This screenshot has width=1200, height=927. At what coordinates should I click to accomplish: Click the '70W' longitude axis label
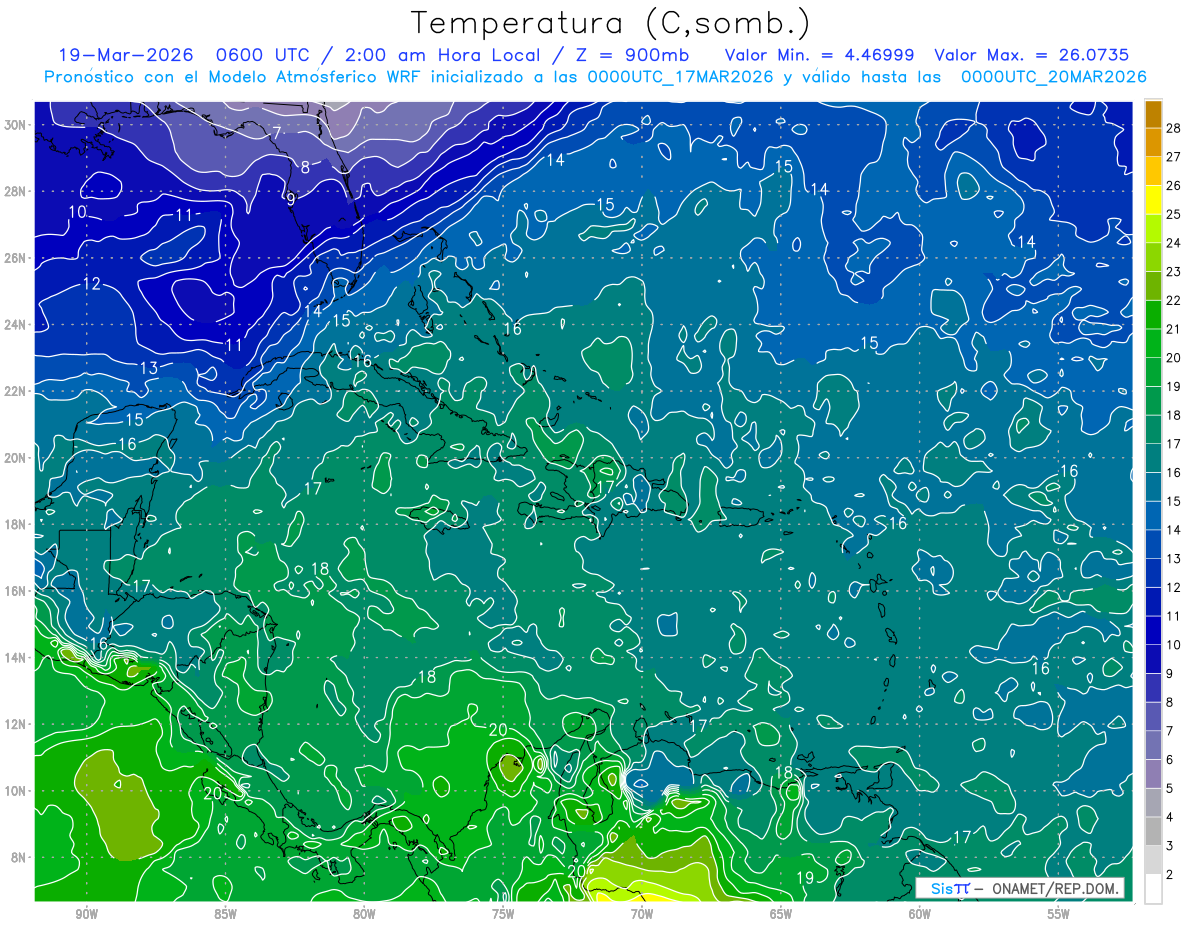pos(642,914)
